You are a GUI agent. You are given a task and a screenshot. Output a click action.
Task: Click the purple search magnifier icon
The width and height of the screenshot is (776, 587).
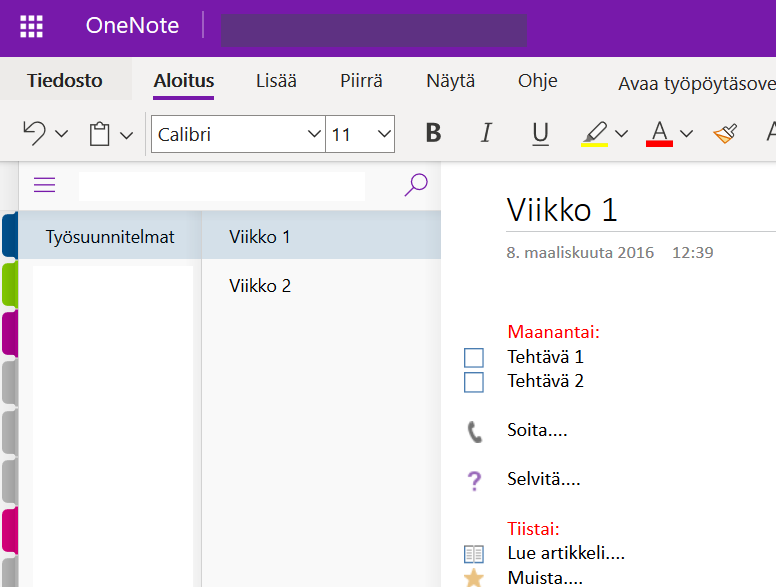tap(416, 184)
